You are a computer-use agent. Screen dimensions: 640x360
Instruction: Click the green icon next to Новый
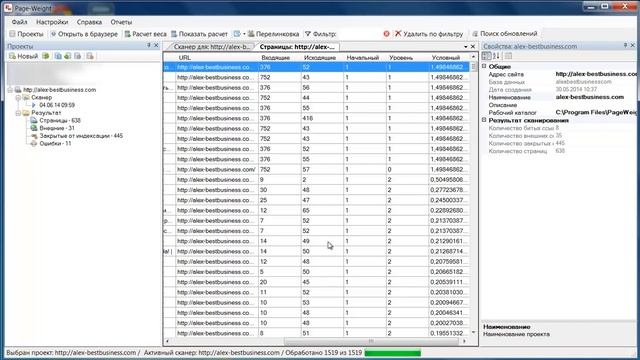tap(46, 56)
